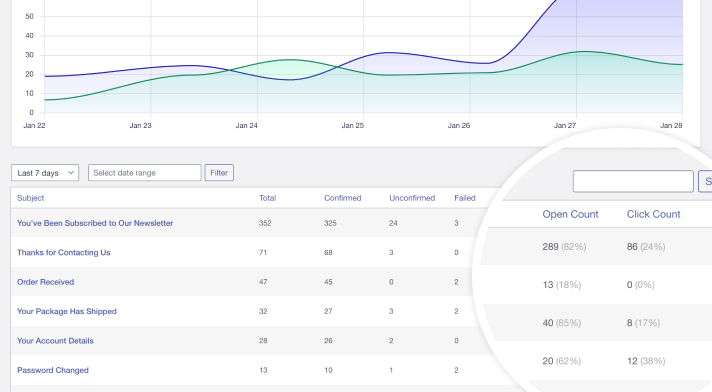The height and width of the screenshot is (392, 712).
Task: Click click count 86 (24%)
Action: [646, 247]
